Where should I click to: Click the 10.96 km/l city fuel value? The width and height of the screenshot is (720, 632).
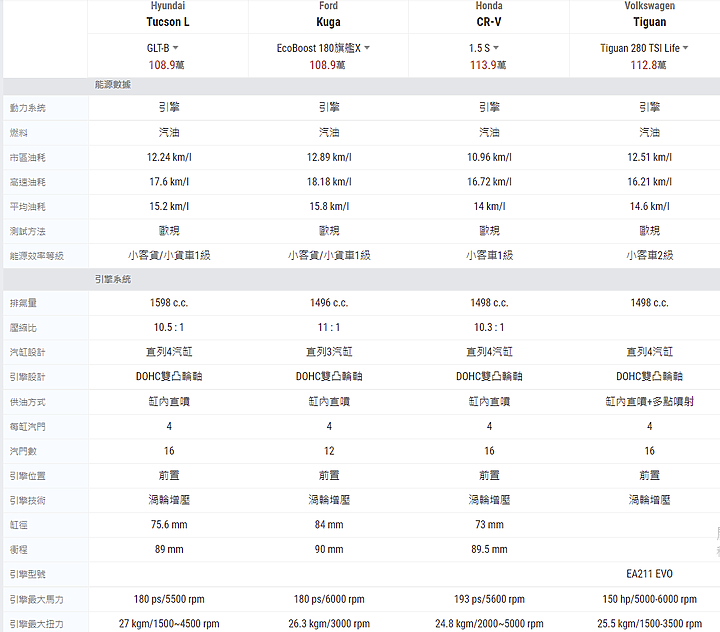coord(489,158)
